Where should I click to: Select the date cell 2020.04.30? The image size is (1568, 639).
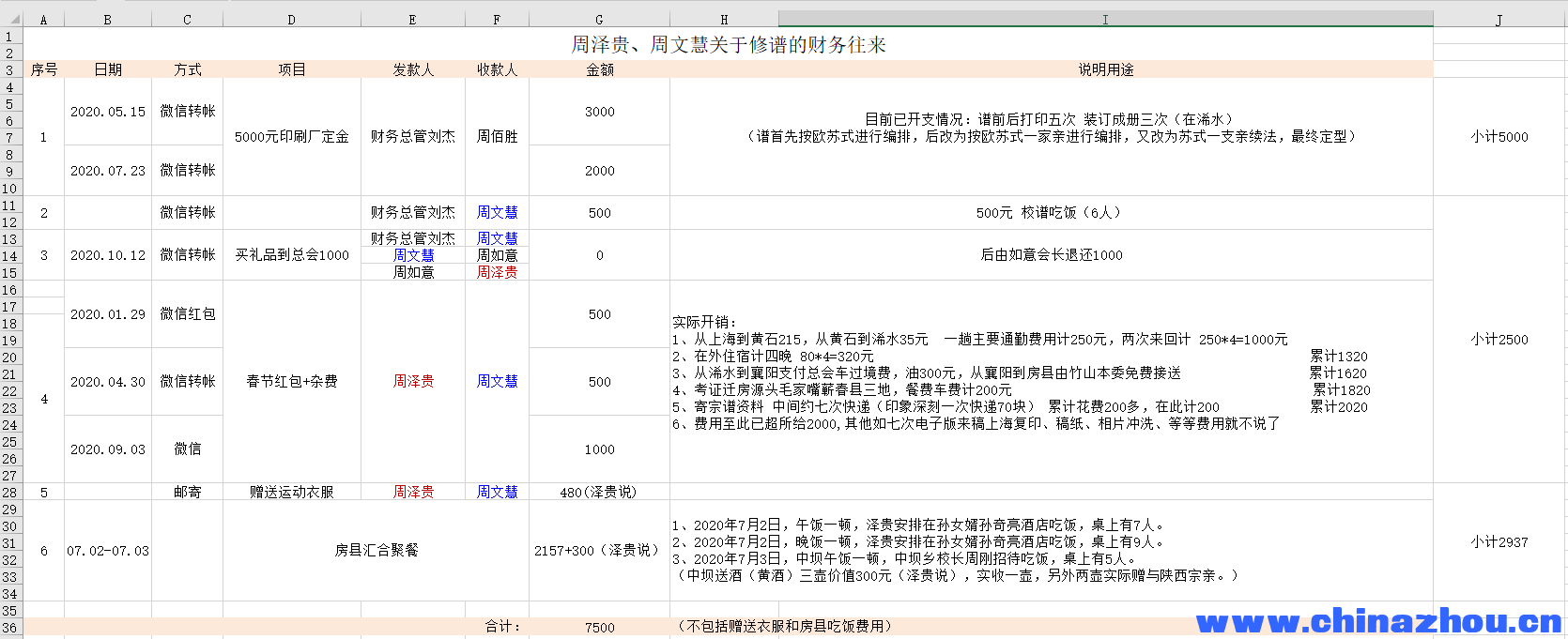(107, 382)
